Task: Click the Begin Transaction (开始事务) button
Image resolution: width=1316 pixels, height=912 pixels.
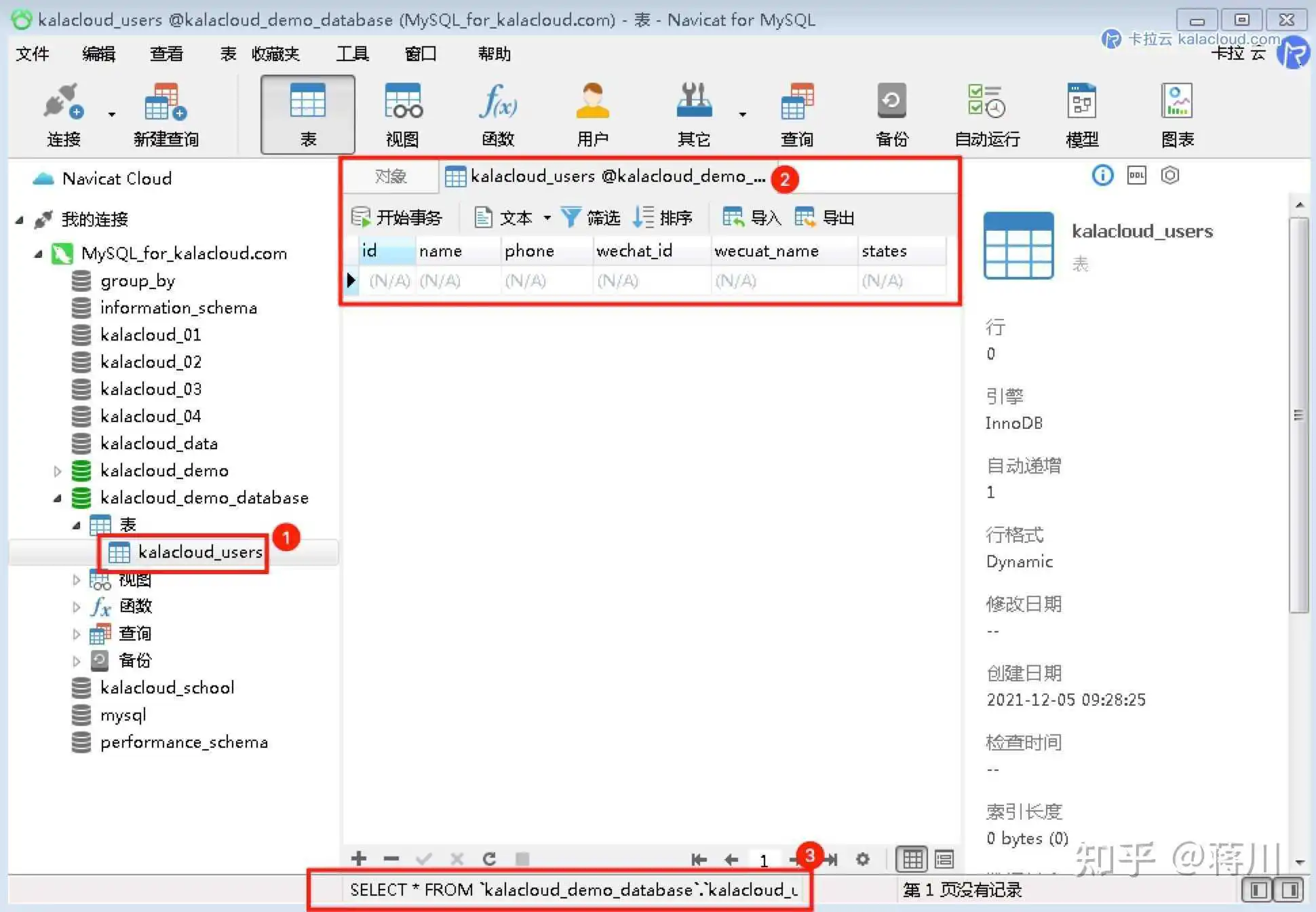Action: [x=397, y=218]
